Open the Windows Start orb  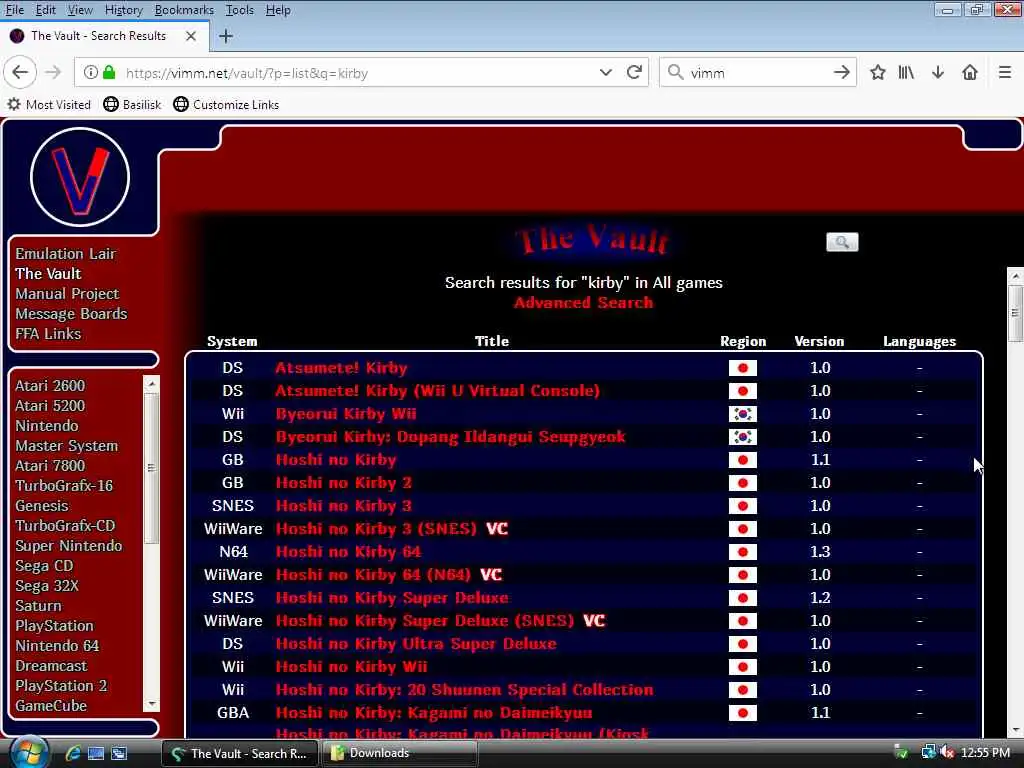(29, 753)
